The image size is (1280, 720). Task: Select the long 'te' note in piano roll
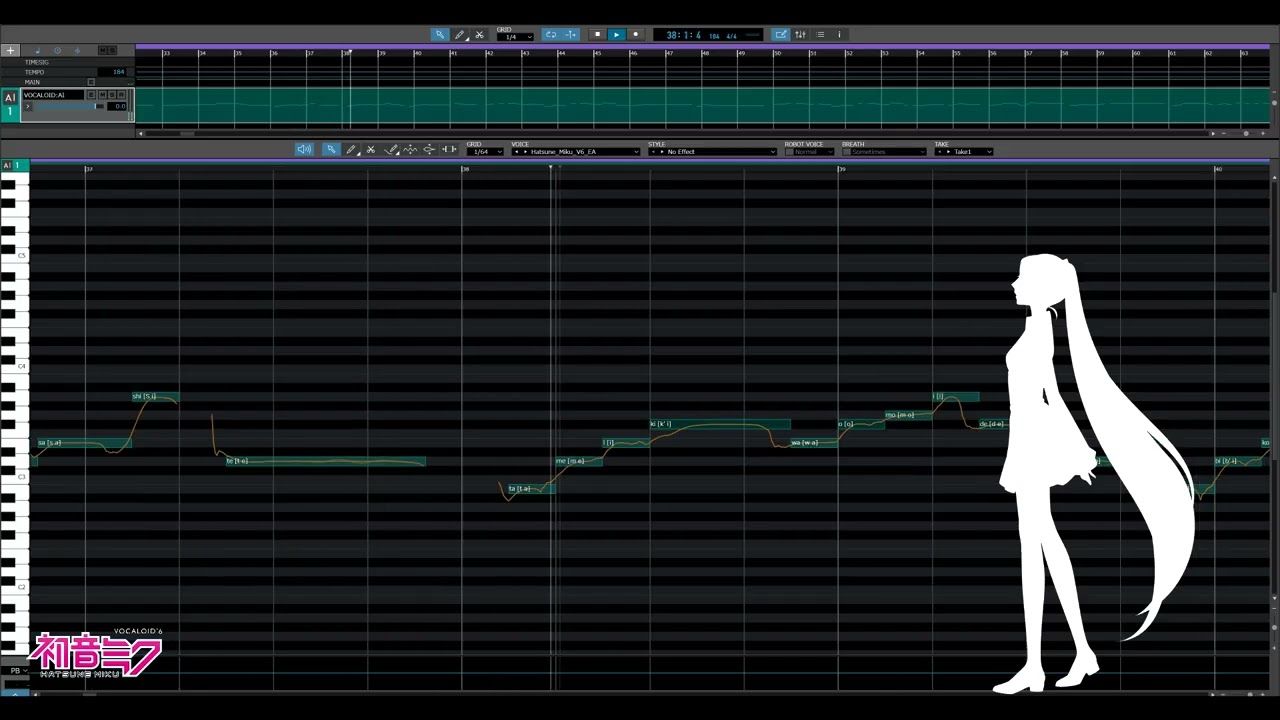(x=325, y=461)
